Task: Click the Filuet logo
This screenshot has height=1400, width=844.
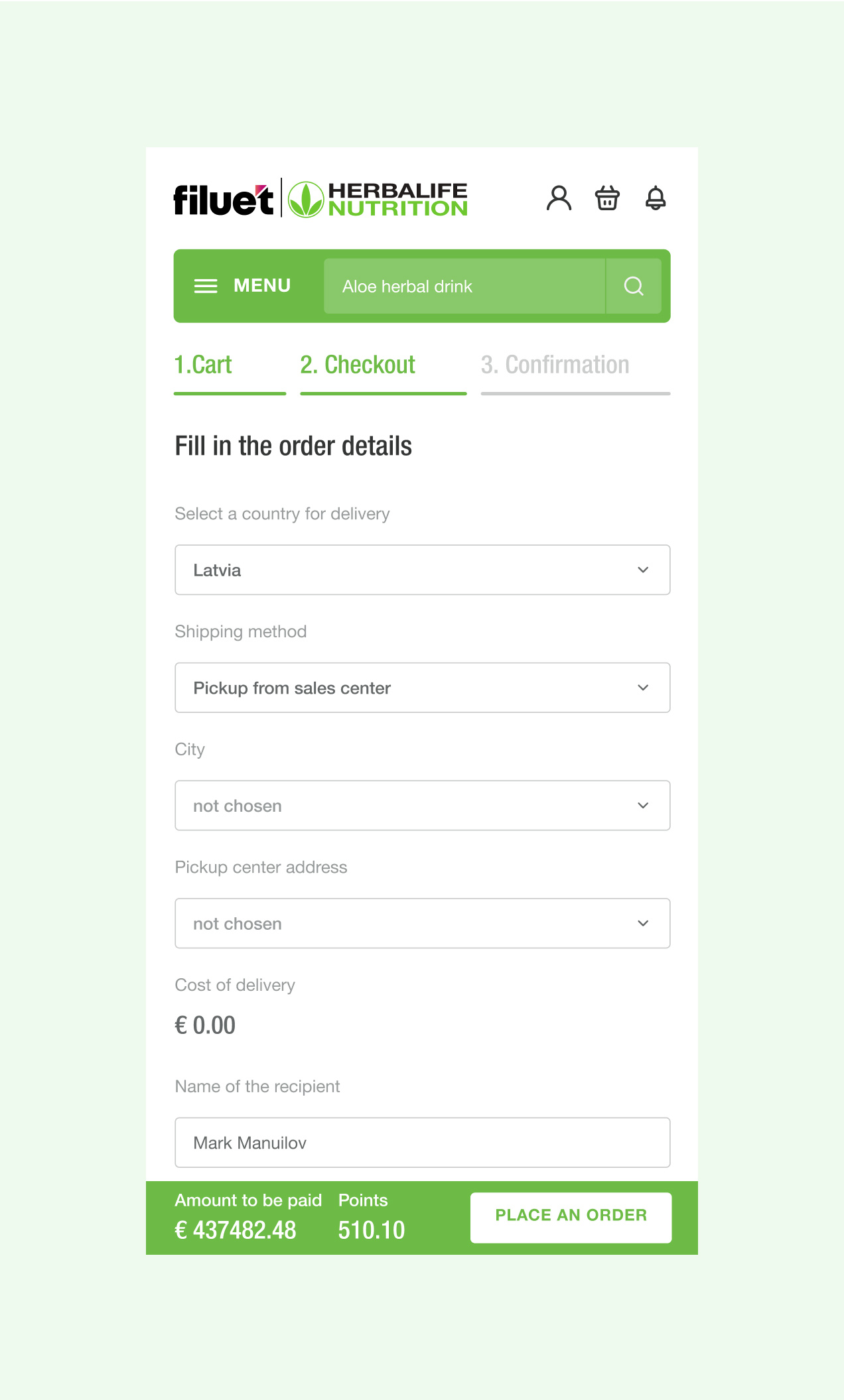Action: [223, 200]
